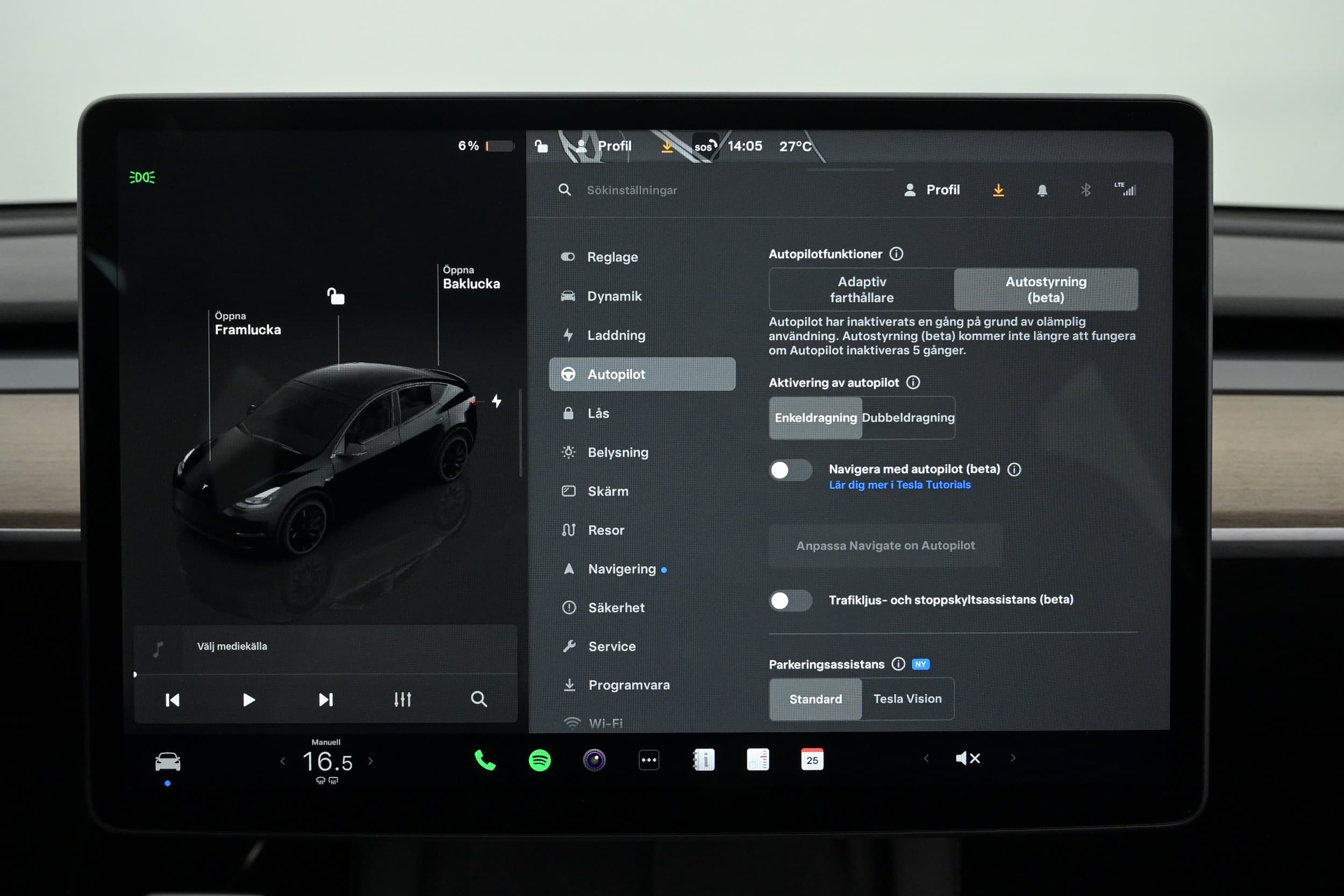Tap Anpassa Navigate on Autopilot button

pos(885,546)
